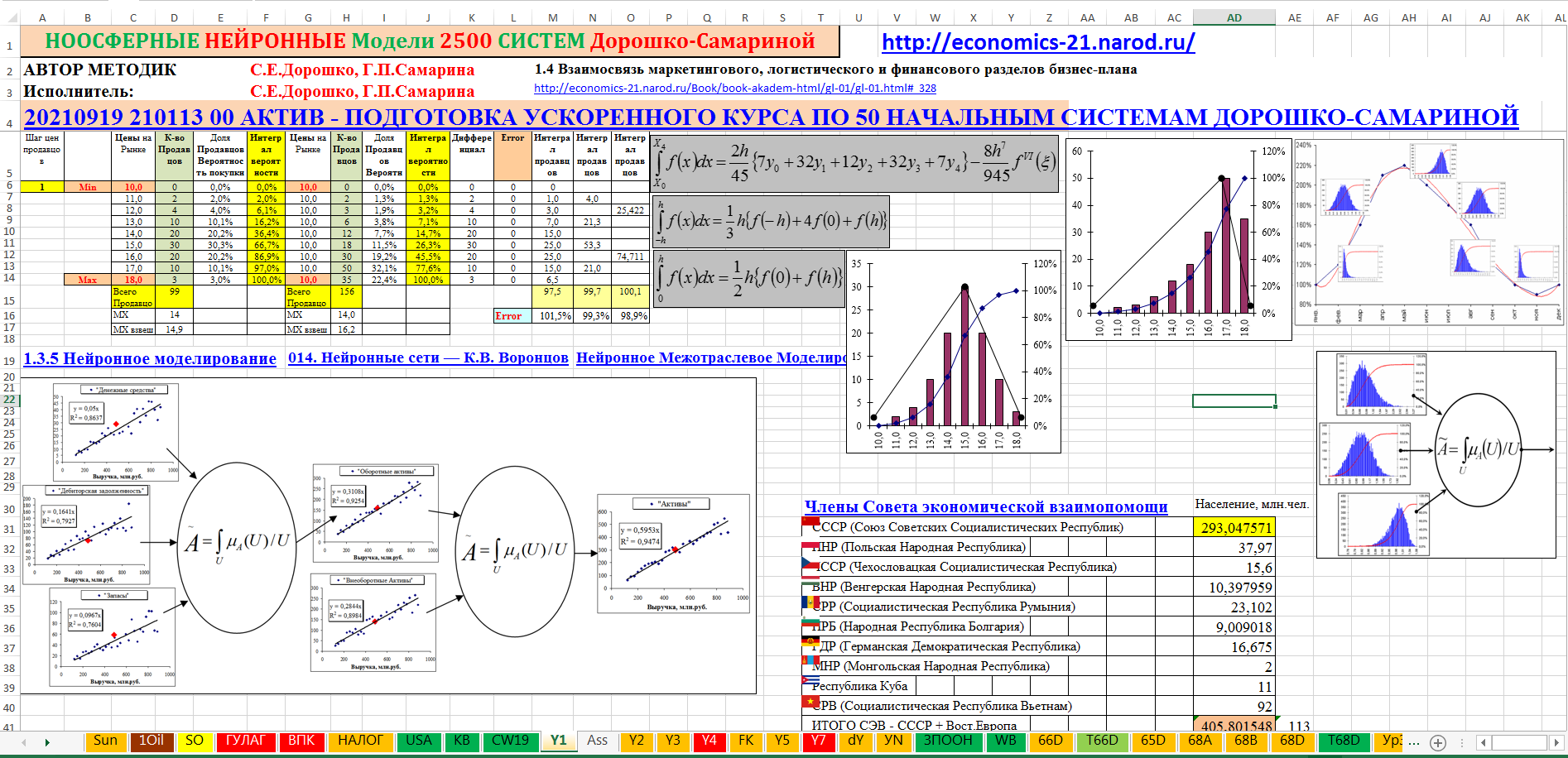Show more sheet tabs via the ellipsis
The height and width of the screenshot is (758, 1568).
[1414, 741]
